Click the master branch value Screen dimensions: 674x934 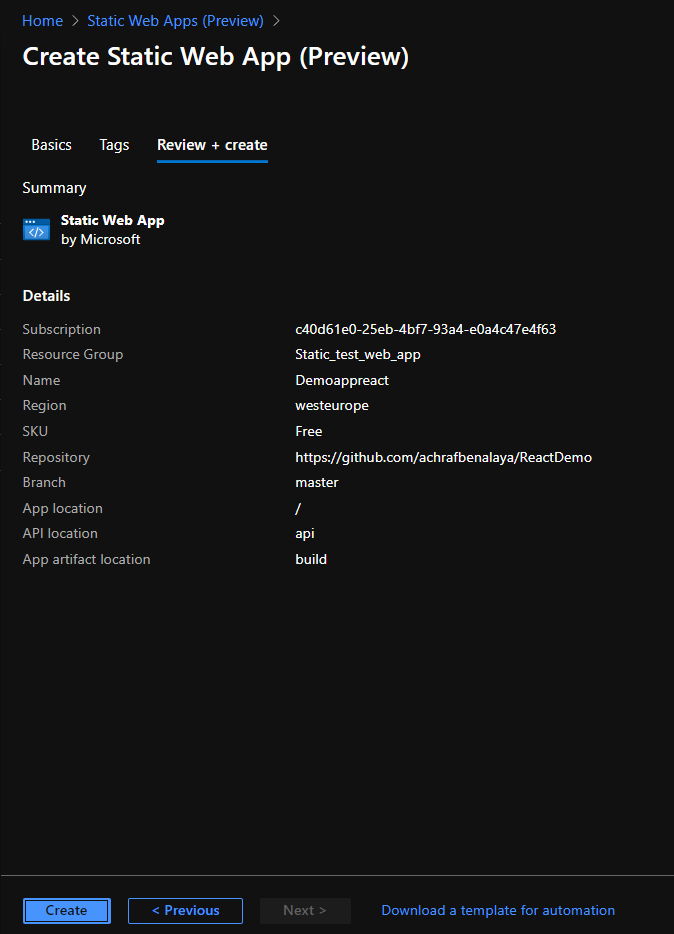coord(317,482)
